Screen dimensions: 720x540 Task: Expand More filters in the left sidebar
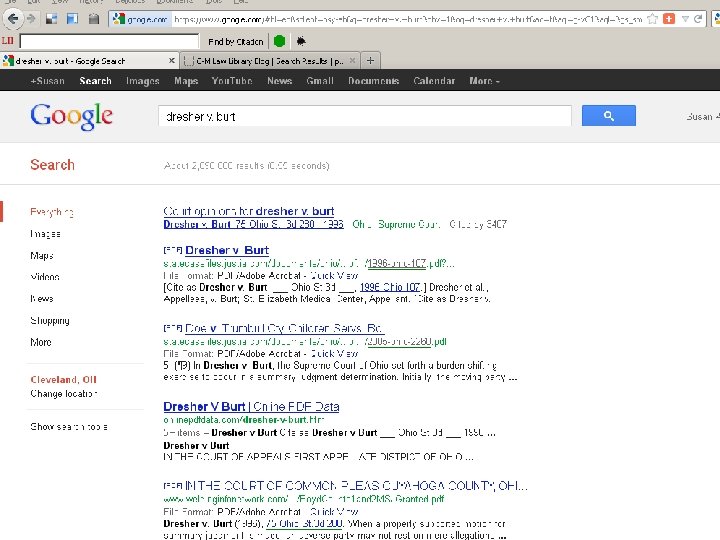[41, 342]
